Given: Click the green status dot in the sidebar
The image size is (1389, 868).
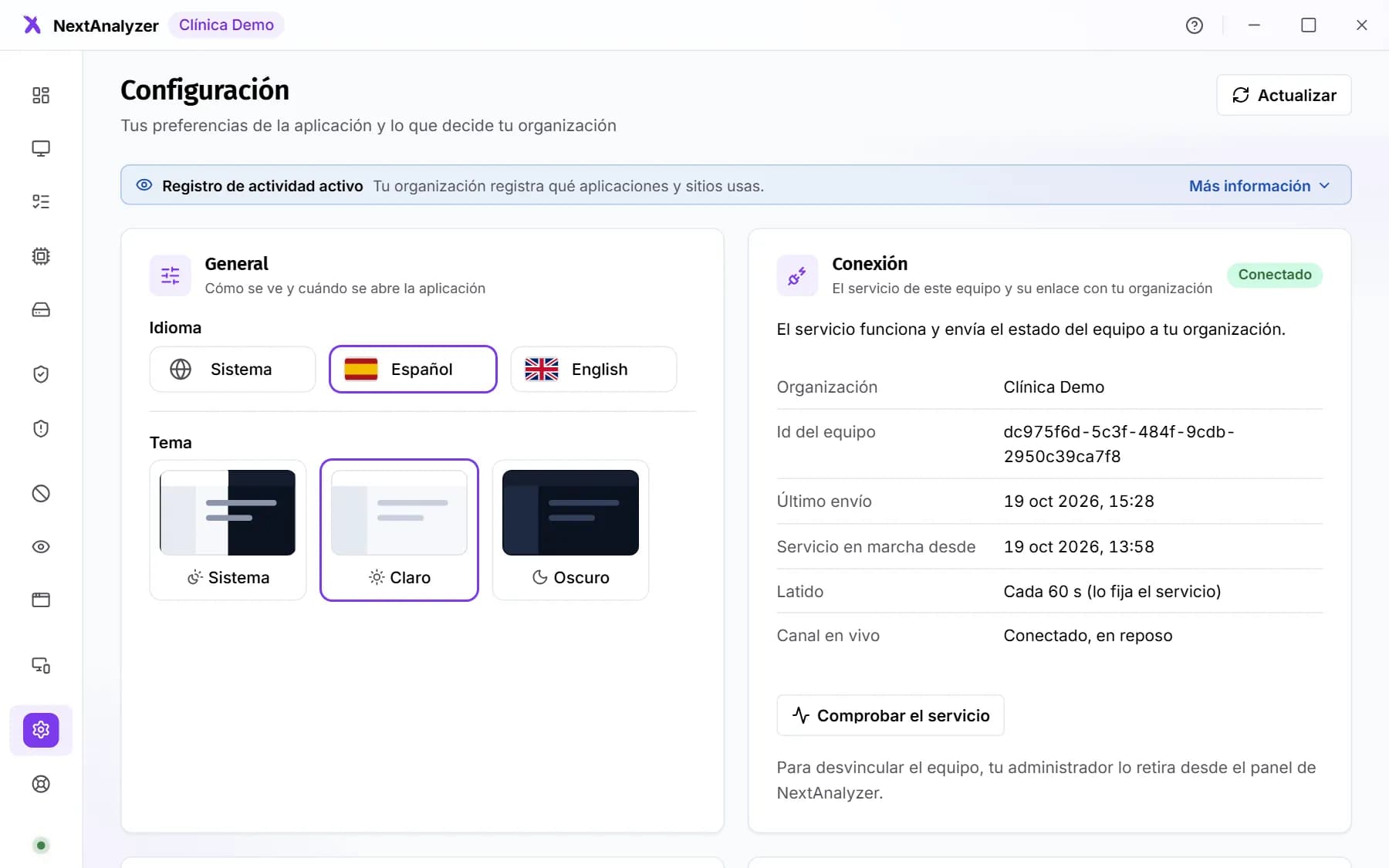Looking at the screenshot, I should click(41, 846).
